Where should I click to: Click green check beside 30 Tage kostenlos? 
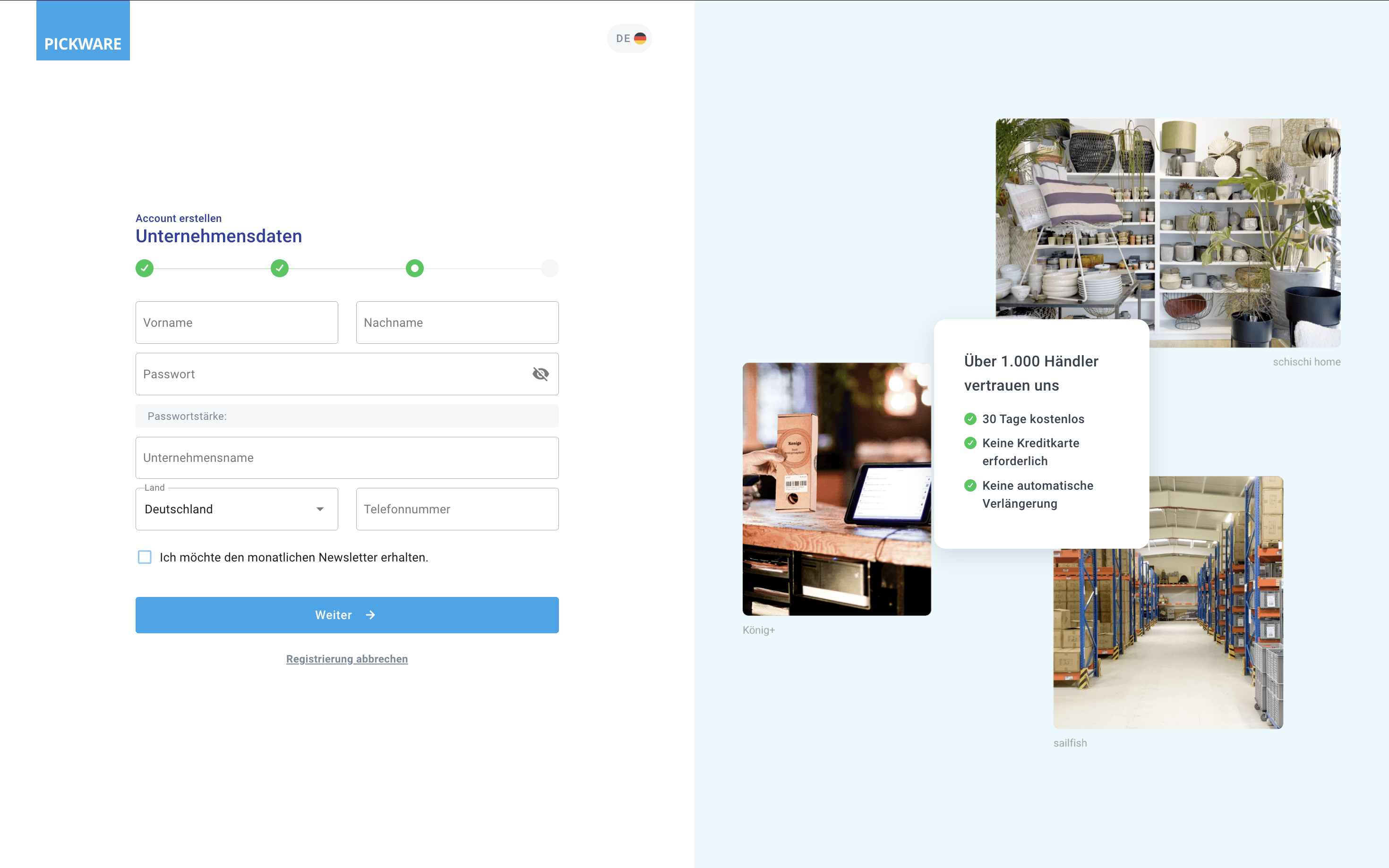(970, 419)
